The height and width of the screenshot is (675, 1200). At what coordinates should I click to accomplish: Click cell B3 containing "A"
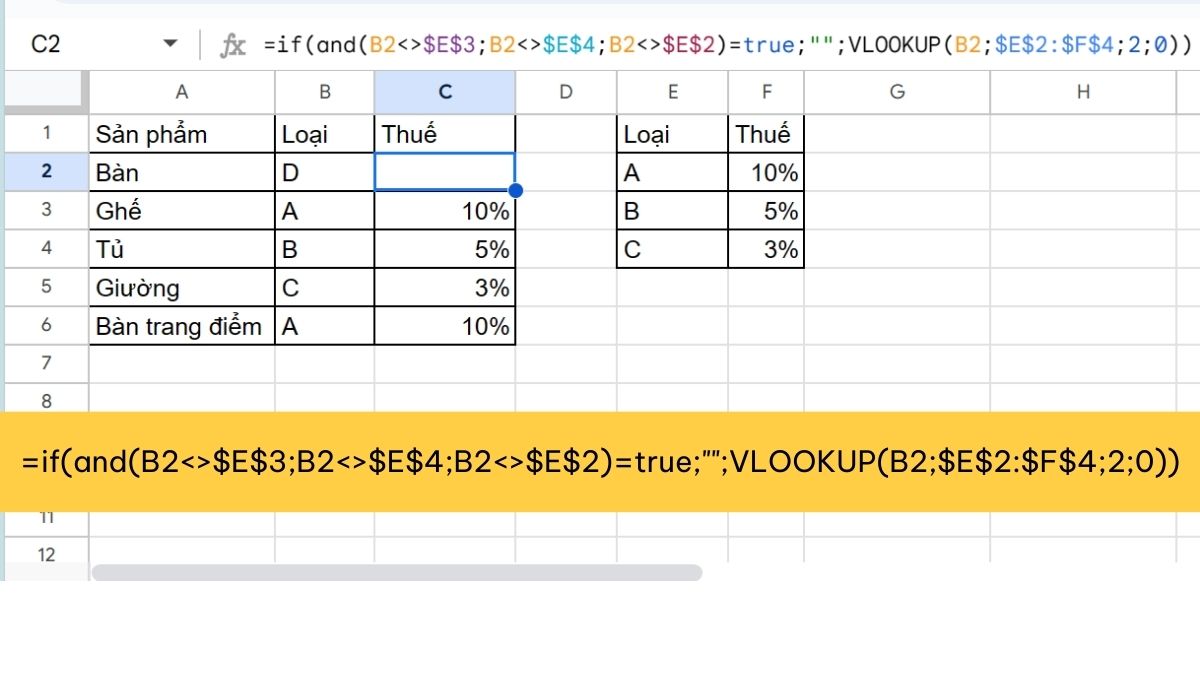point(325,211)
